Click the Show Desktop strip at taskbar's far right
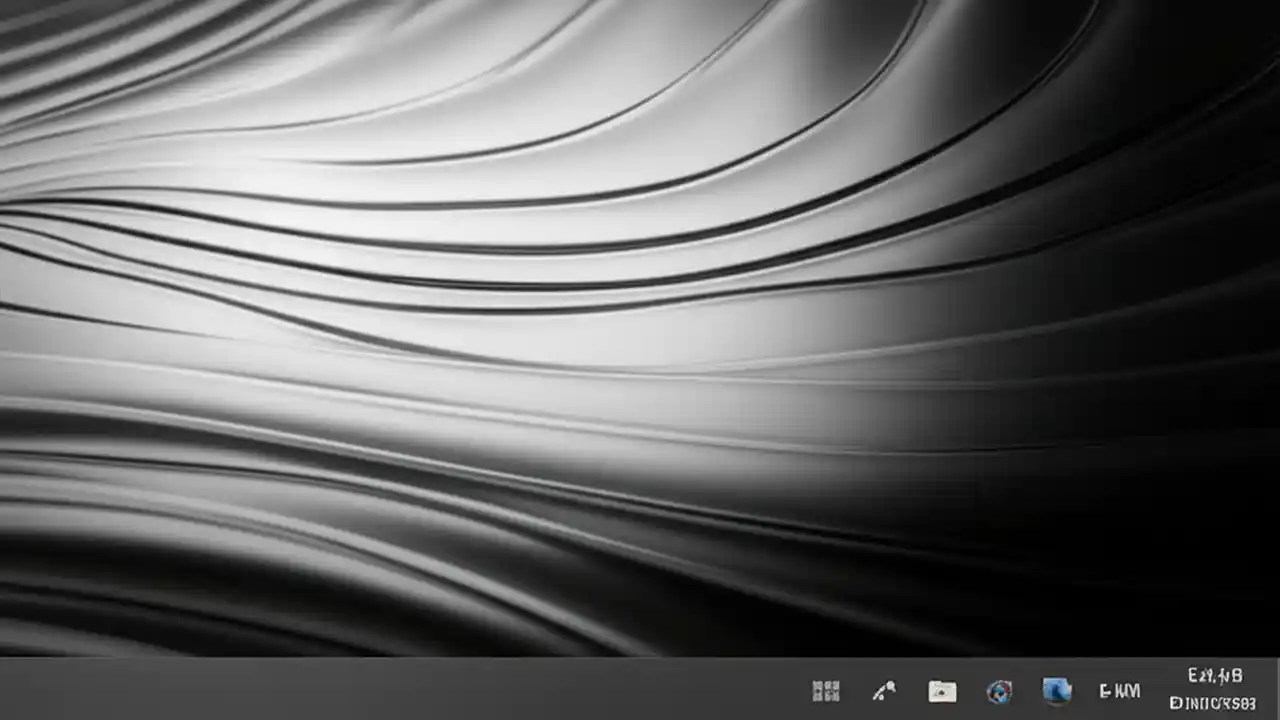This screenshot has height=720, width=1280. coord(1276,690)
